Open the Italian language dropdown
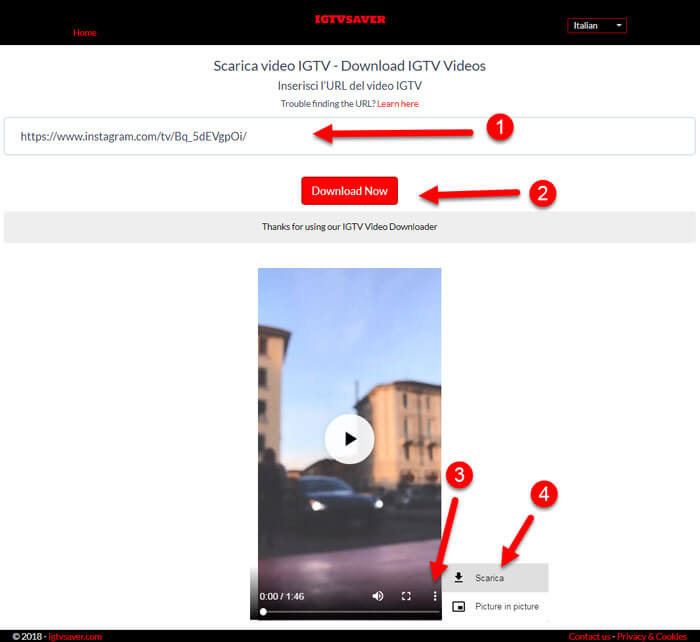The image size is (700, 642). (x=597, y=25)
